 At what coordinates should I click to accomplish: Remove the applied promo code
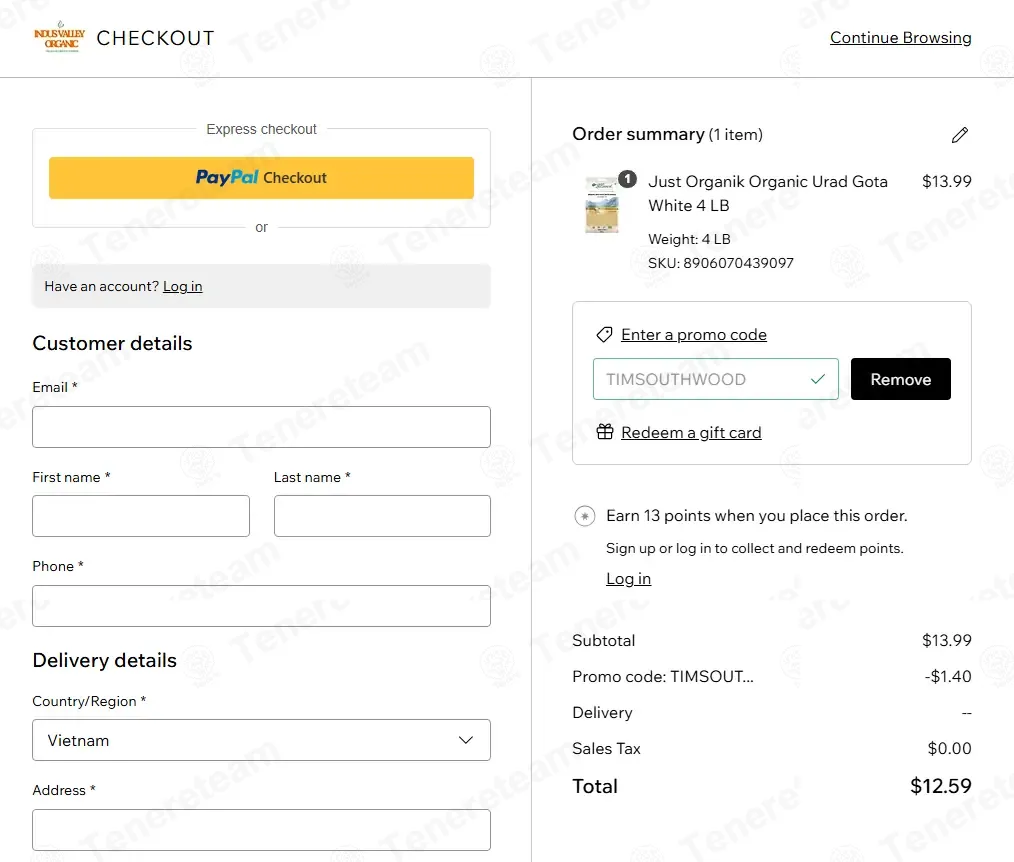[x=900, y=379]
